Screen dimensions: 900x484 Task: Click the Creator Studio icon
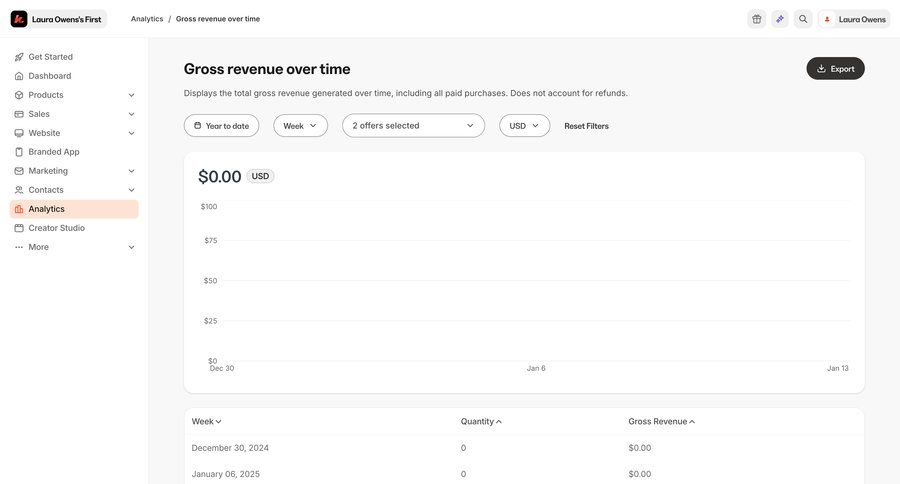tap(19, 228)
